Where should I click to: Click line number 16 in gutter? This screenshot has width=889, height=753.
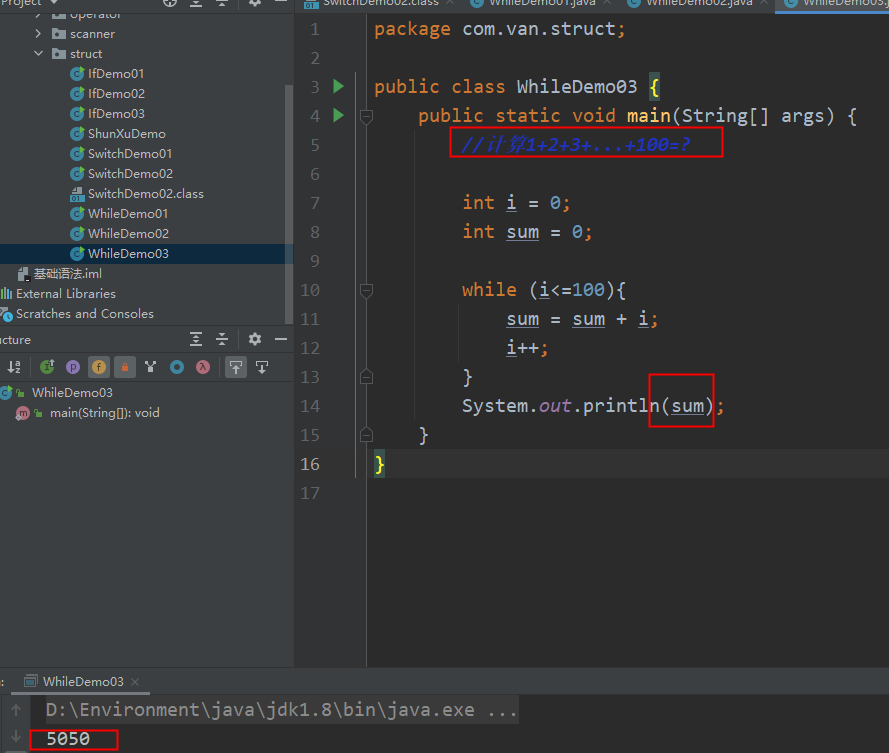pyautogui.click(x=310, y=464)
